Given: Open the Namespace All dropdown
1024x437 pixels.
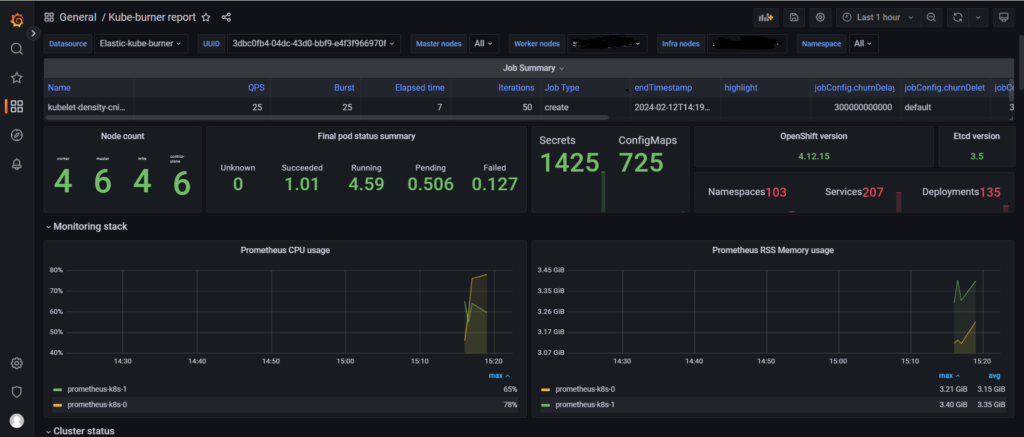Looking at the screenshot, I should 863,44.
